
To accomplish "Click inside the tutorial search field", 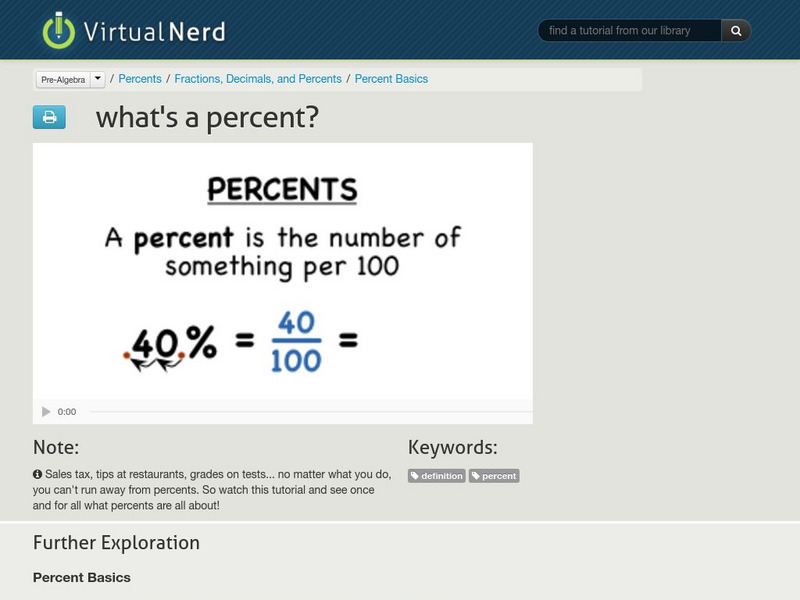I will tap(625, 30).
